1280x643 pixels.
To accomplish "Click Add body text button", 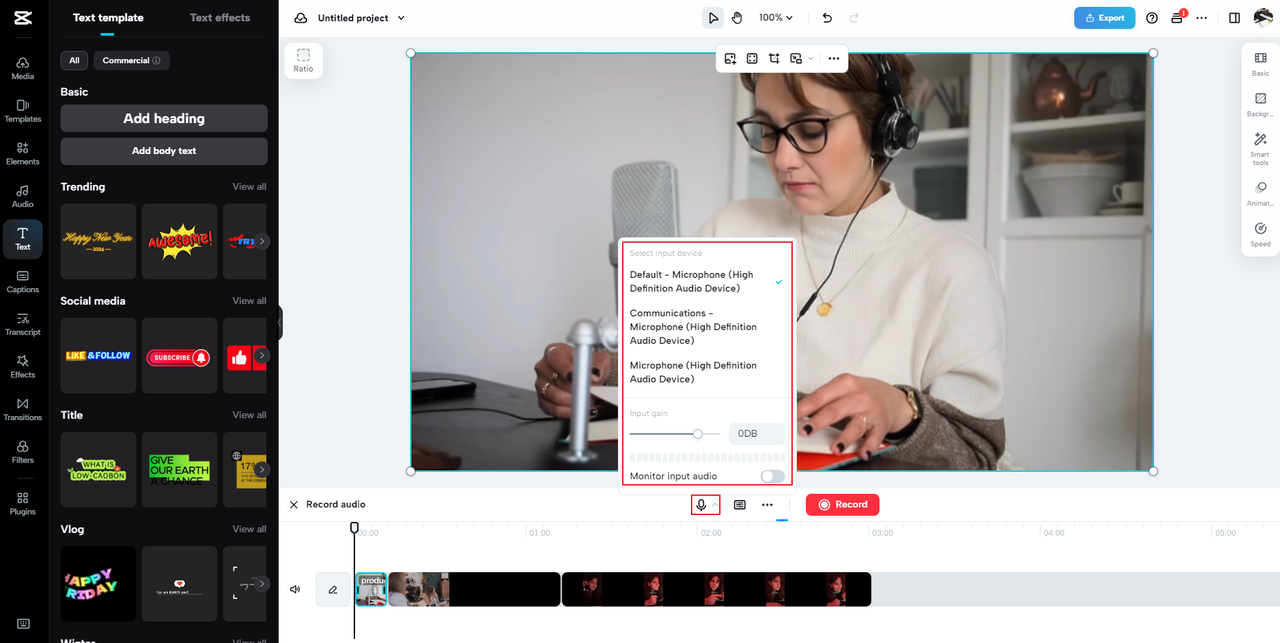I will [x=164, y=151].
